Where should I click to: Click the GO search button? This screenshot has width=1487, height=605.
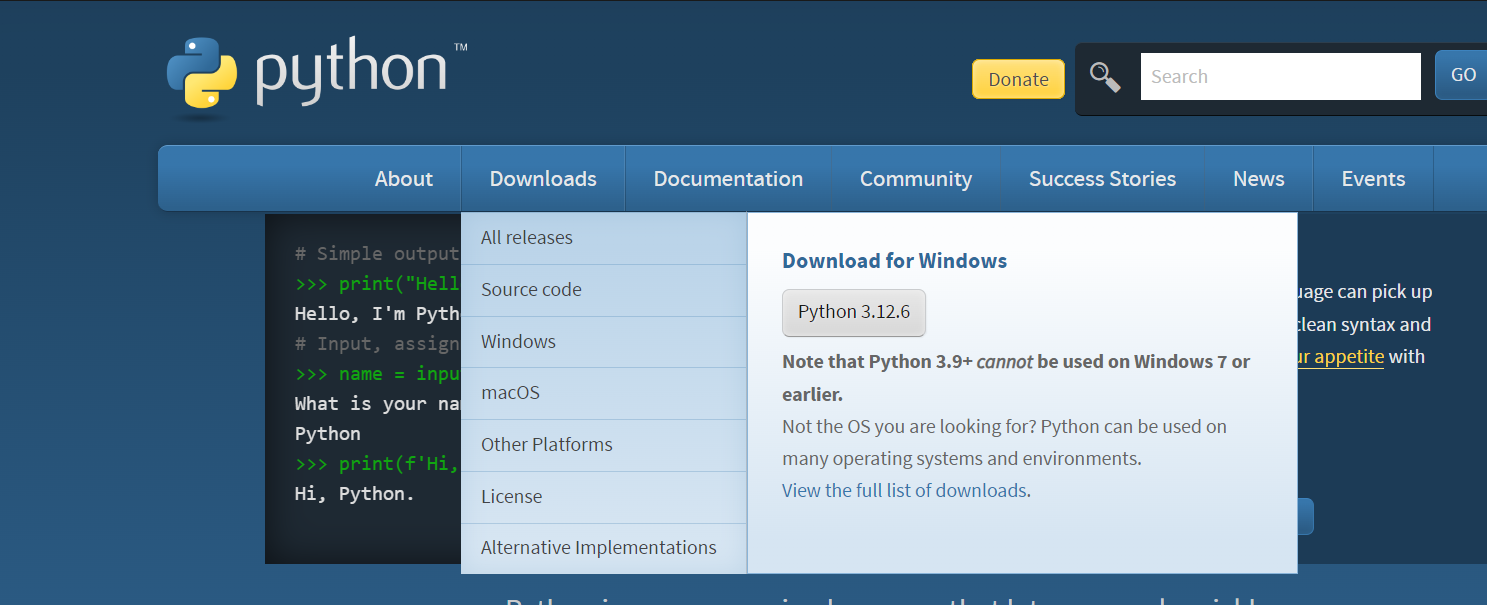point(1463,76)
